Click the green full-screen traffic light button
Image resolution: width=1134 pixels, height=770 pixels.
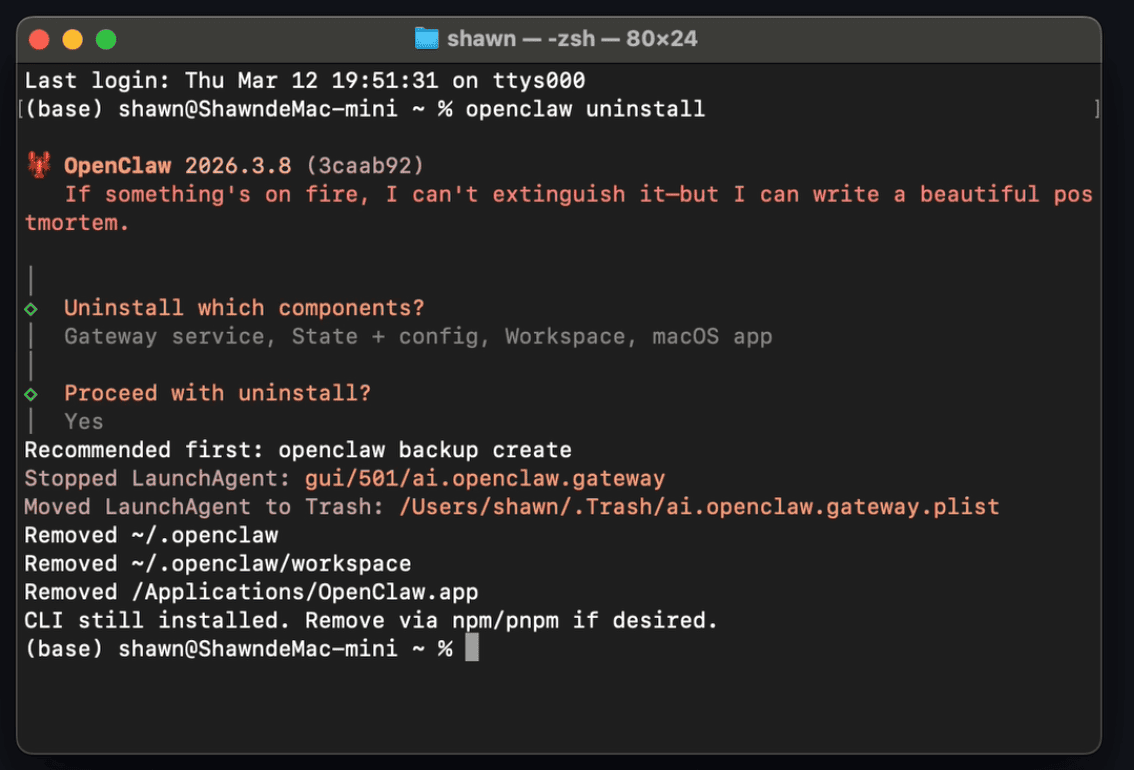click(x=104, y=39)
